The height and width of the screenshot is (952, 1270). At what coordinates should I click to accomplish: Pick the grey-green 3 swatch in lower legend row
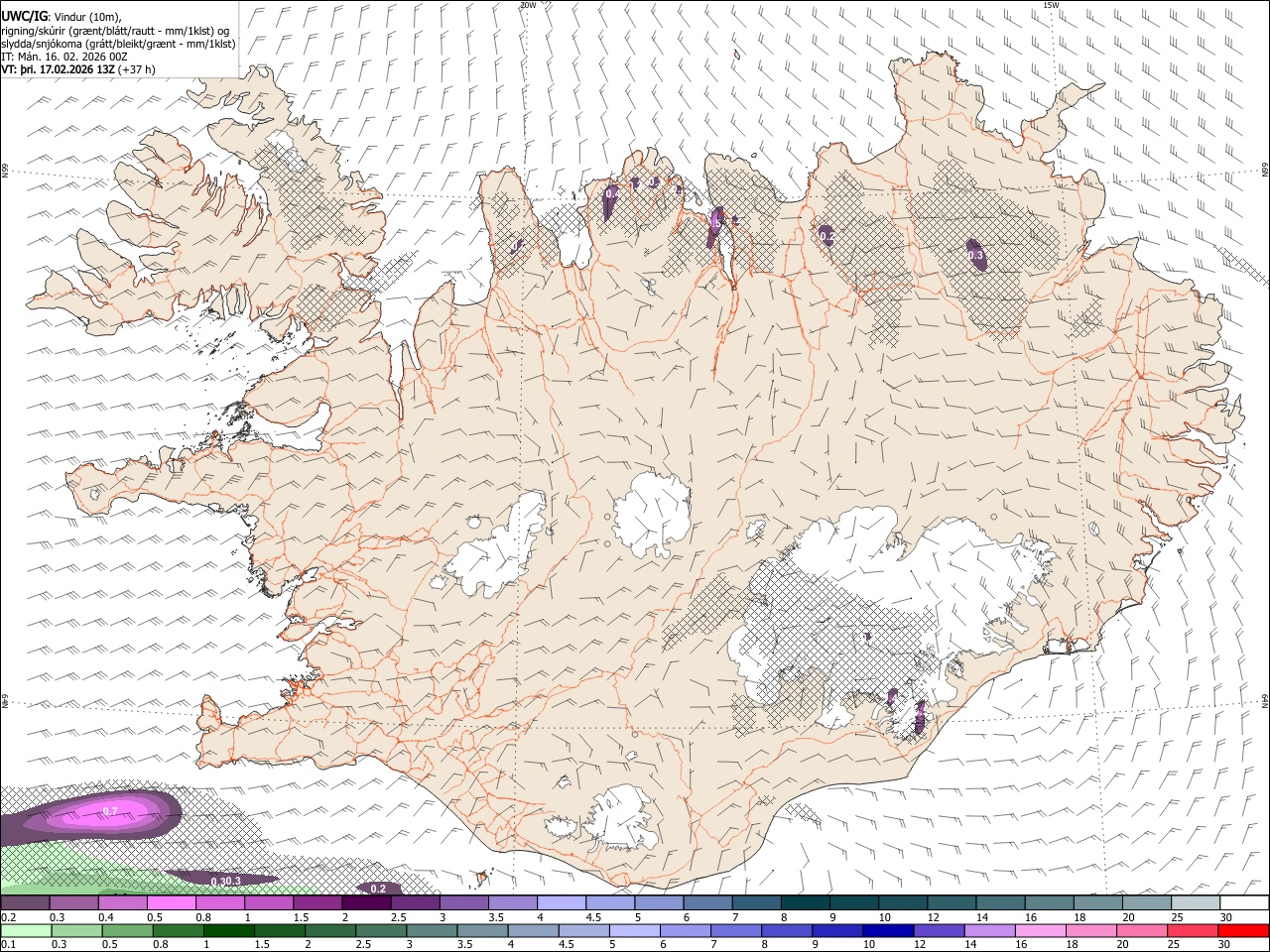[x=432, y=930]
